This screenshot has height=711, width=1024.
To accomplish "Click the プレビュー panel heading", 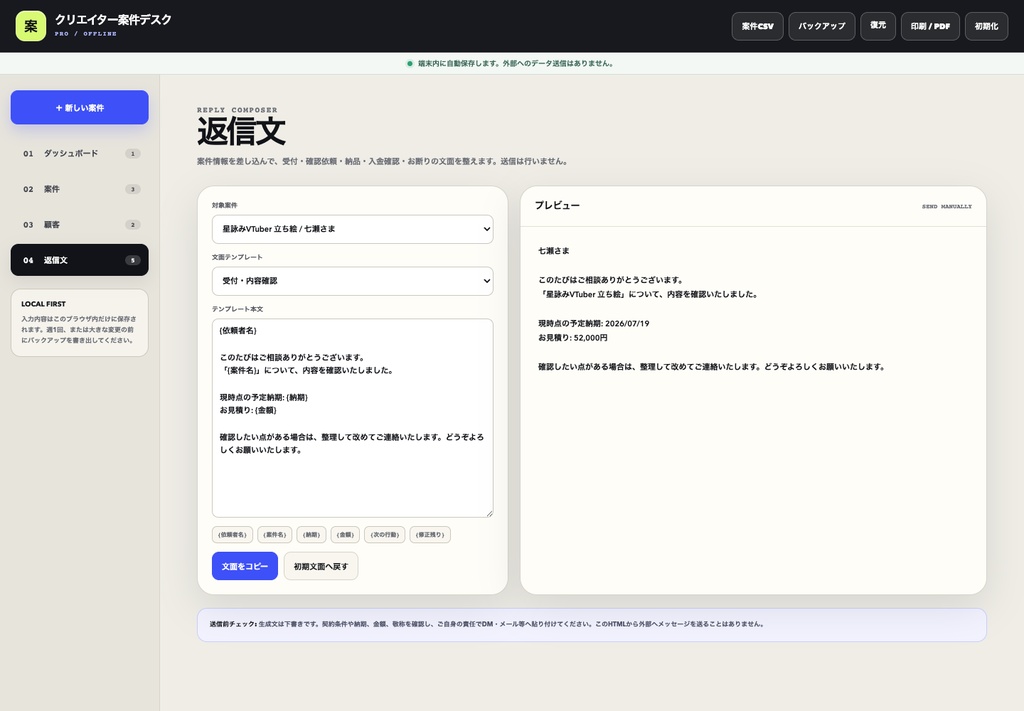I will click(x=557, y=205).
